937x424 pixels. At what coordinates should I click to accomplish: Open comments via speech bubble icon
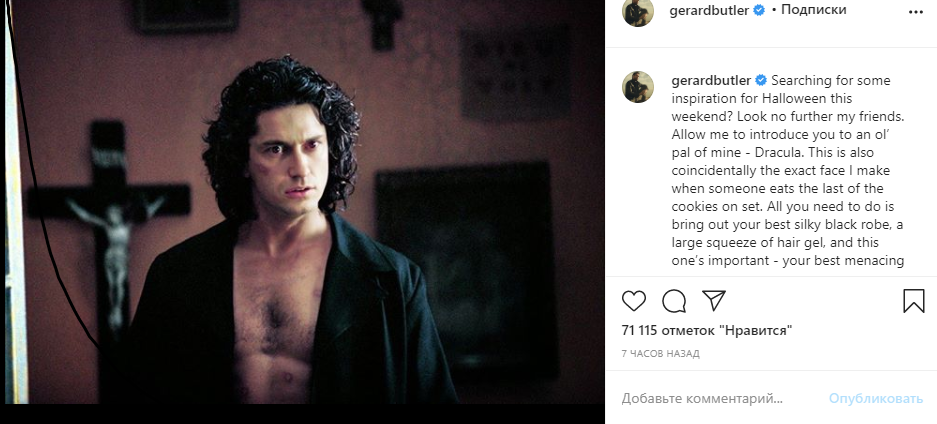674,301
